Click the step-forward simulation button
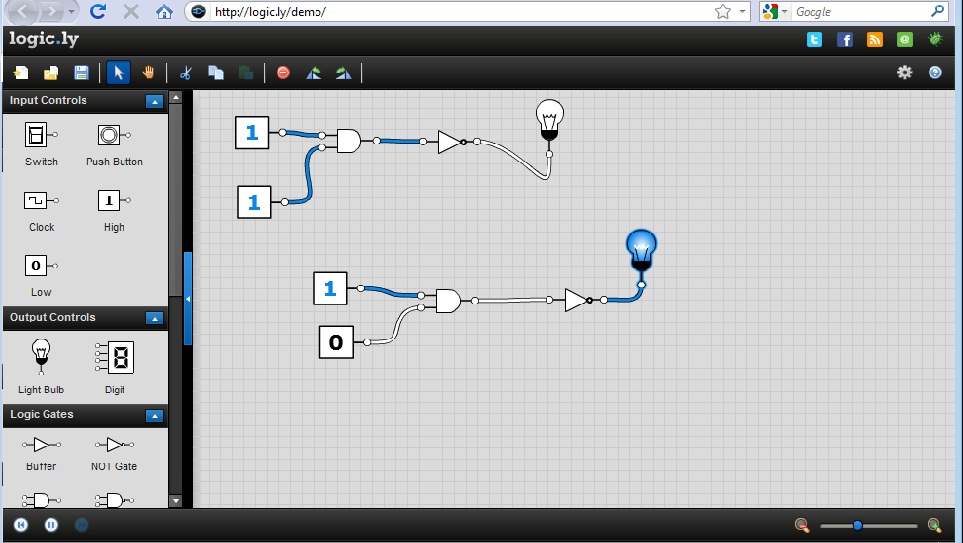This screenshot has height=543, width=963. (x=81, y=525)
